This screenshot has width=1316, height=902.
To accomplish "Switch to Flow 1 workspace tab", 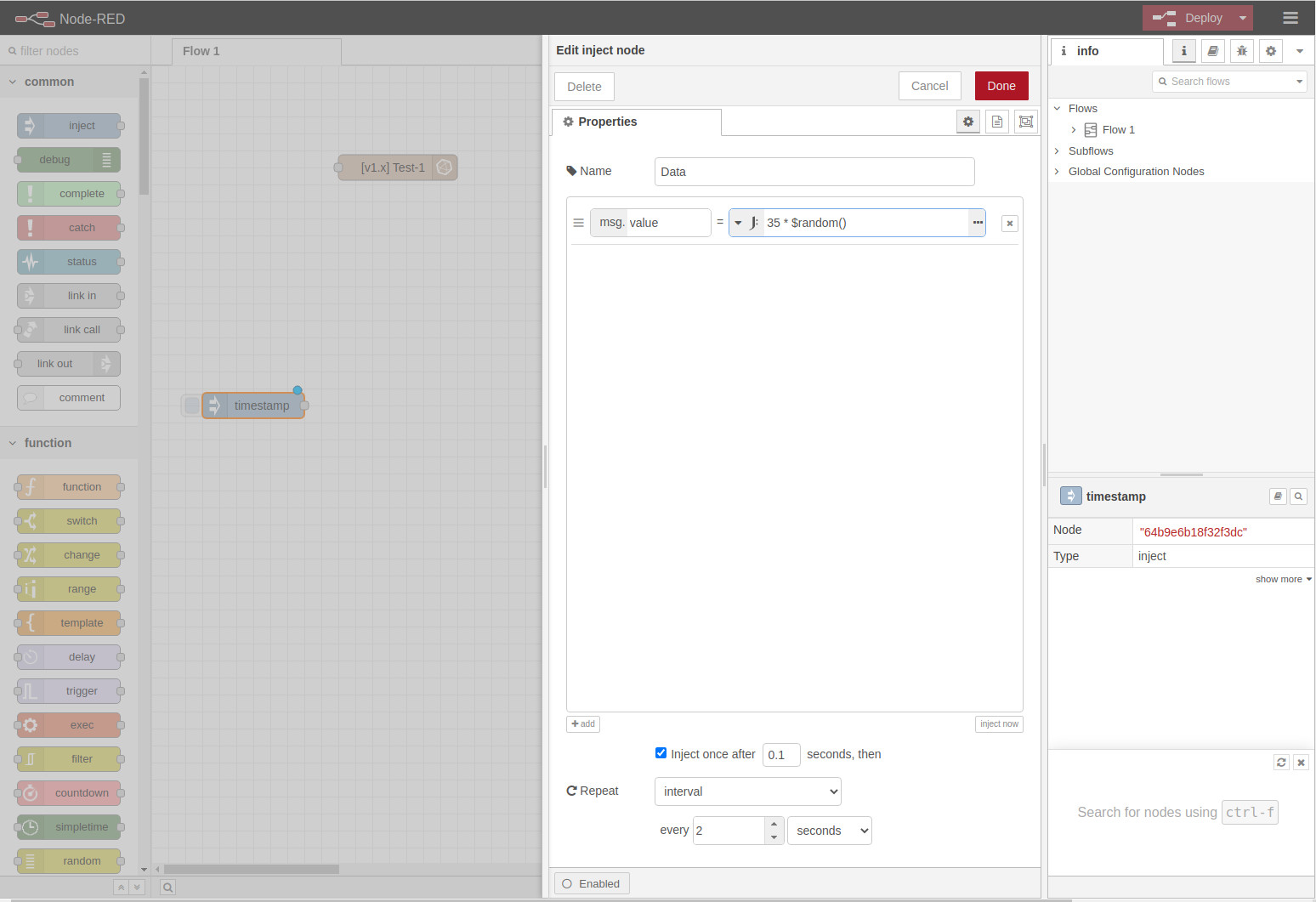I will click(256, 52).
